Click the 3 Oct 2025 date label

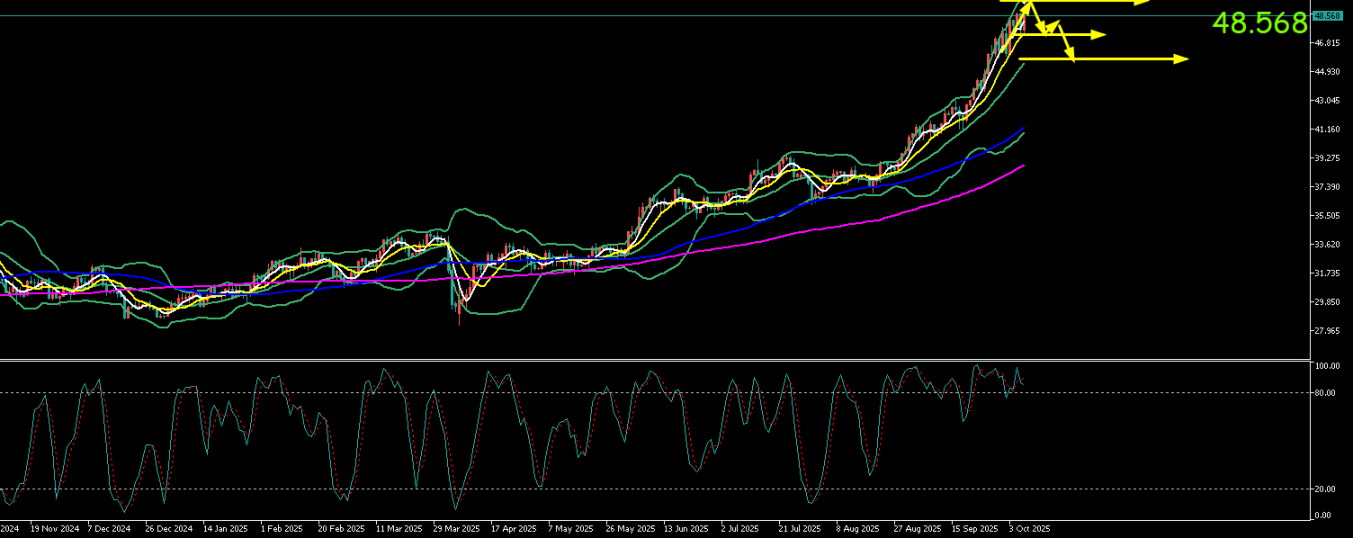click(1030, 528)
